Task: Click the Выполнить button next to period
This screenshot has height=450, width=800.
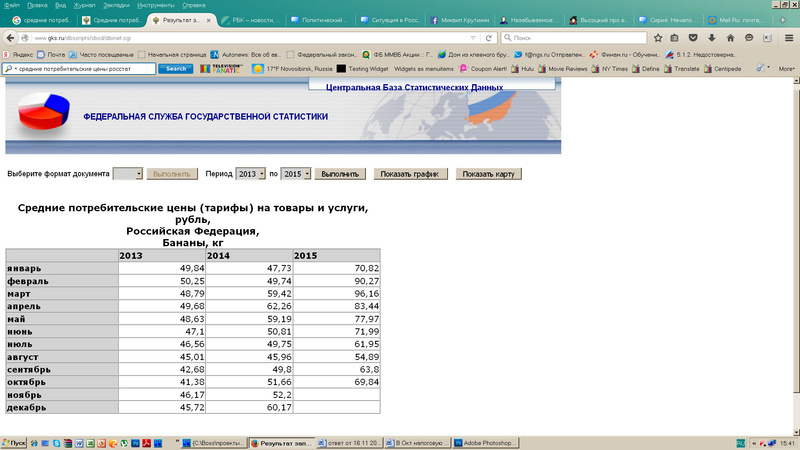Action: point(339,174)
